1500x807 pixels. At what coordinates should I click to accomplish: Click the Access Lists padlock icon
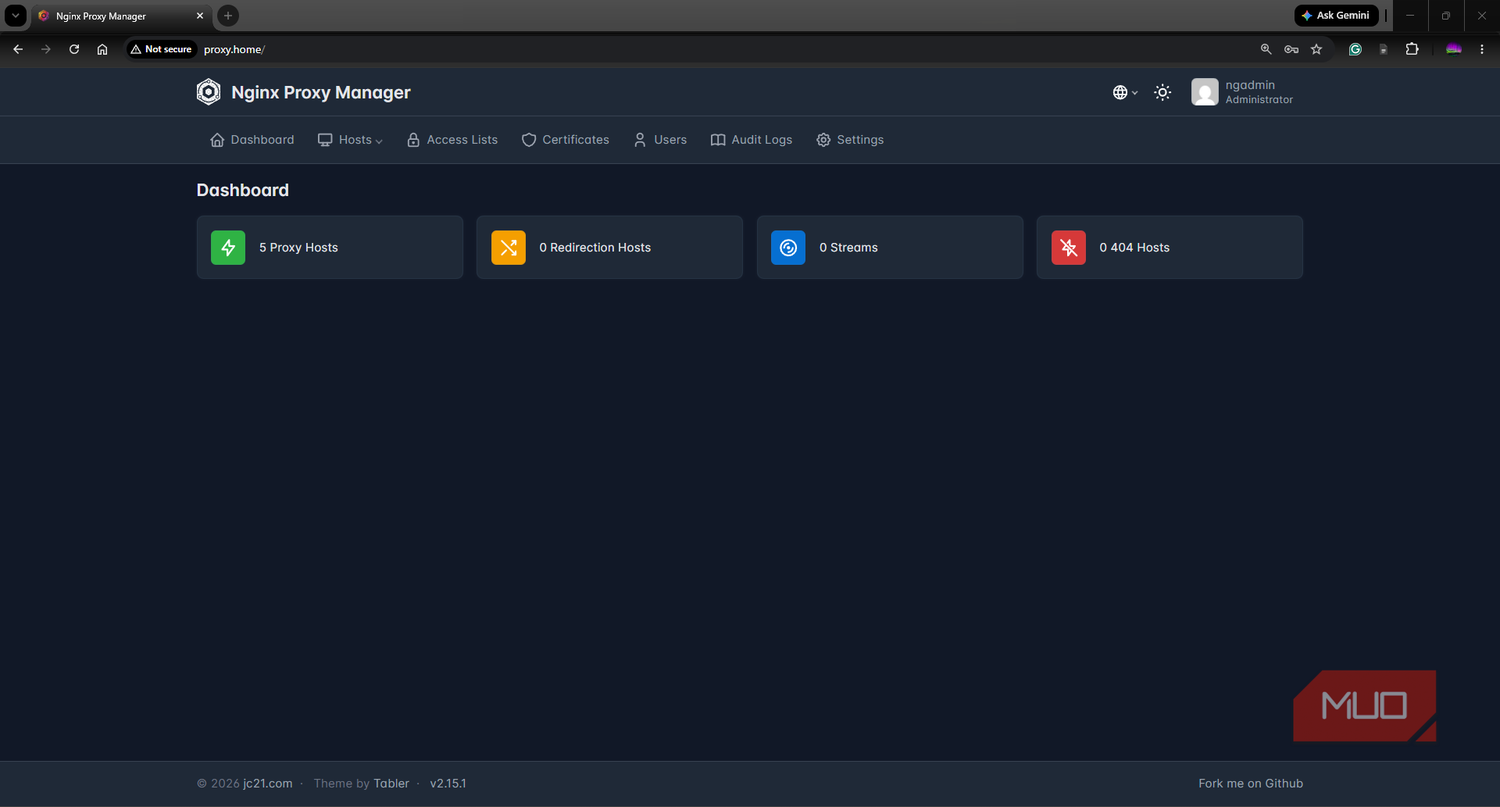point(413,140)
